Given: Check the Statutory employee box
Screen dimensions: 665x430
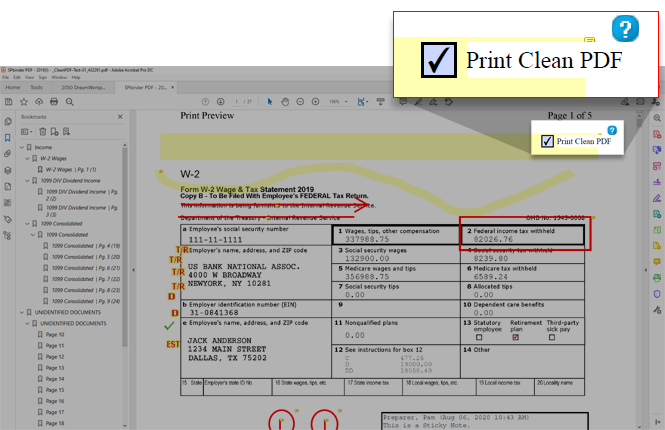Looking at the screenshot, I should pyautogui.click(x=479, y=338).
